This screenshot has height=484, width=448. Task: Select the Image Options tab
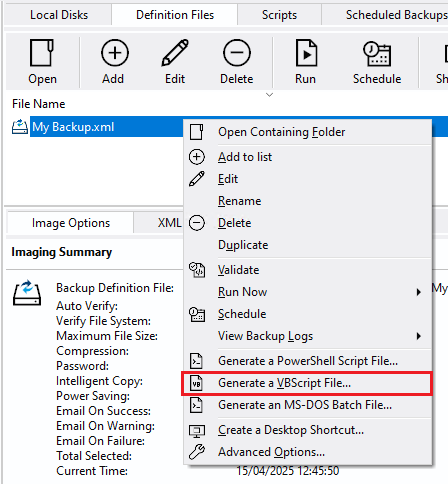[71, 223]
